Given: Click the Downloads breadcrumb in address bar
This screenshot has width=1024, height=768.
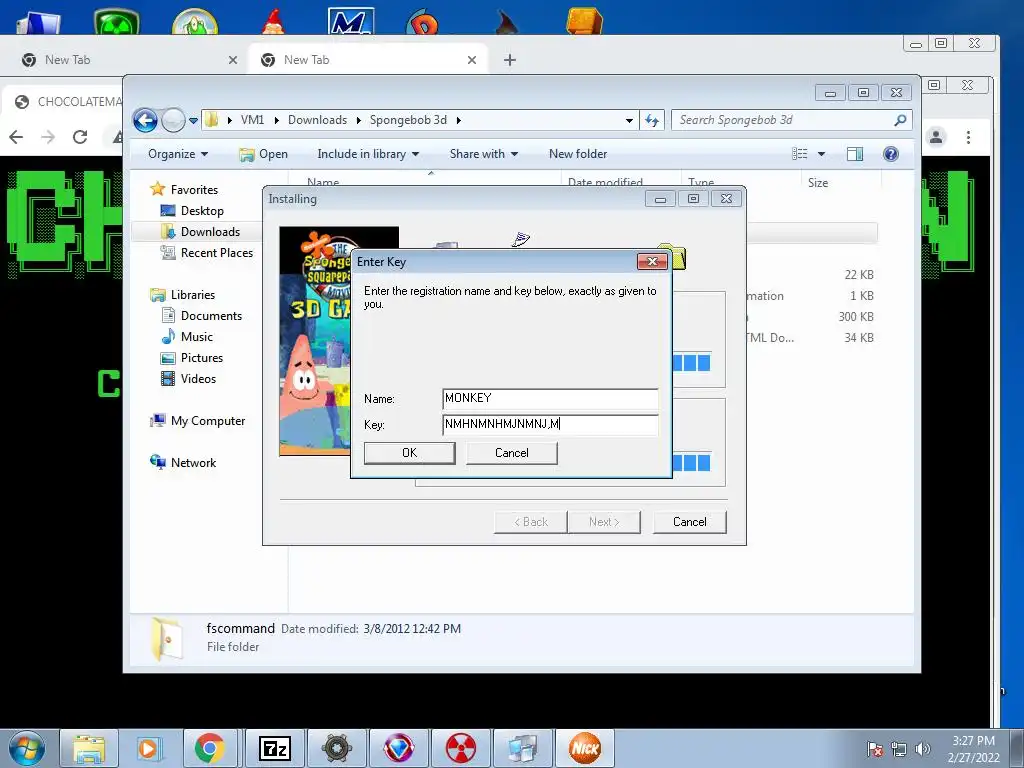Looking at the screenshot, I should (317, 120).
